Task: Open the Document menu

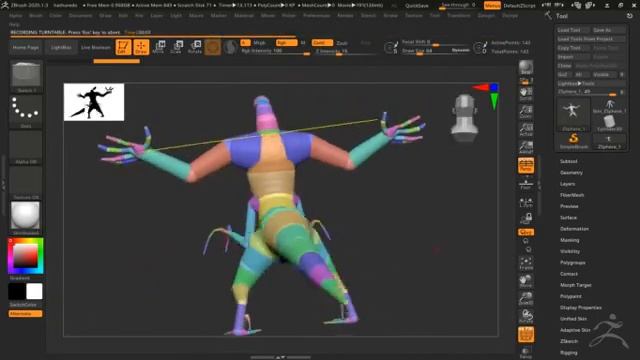Action: [80, 16]
